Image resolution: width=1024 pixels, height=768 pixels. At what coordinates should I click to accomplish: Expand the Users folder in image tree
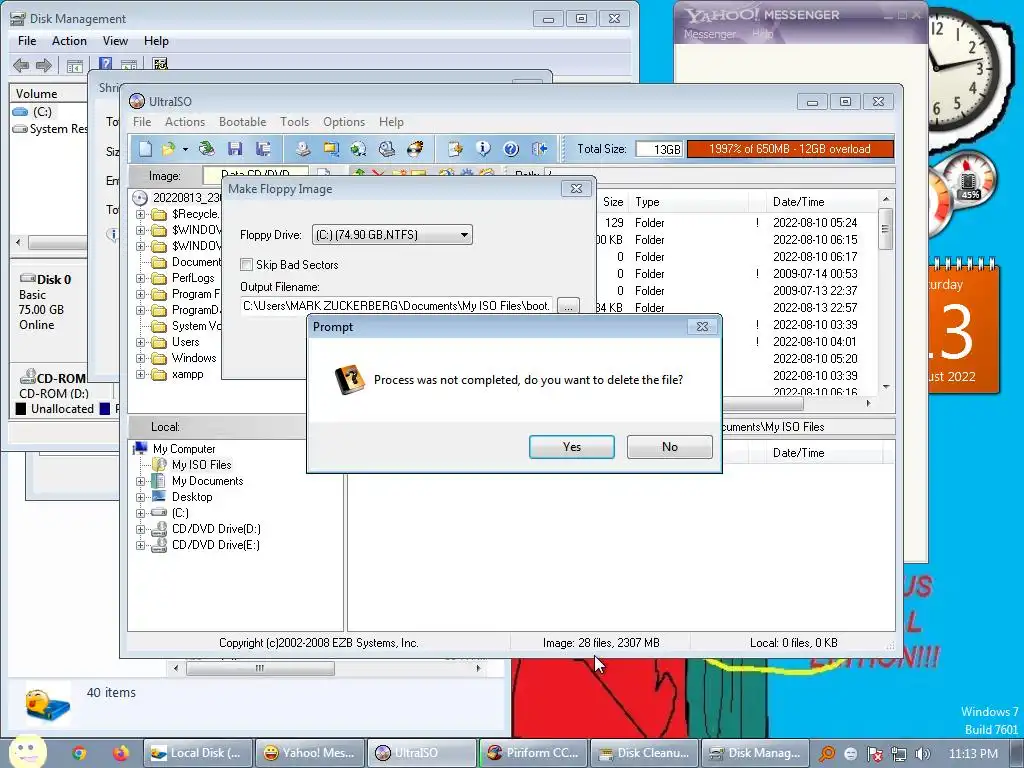point(140,342)
